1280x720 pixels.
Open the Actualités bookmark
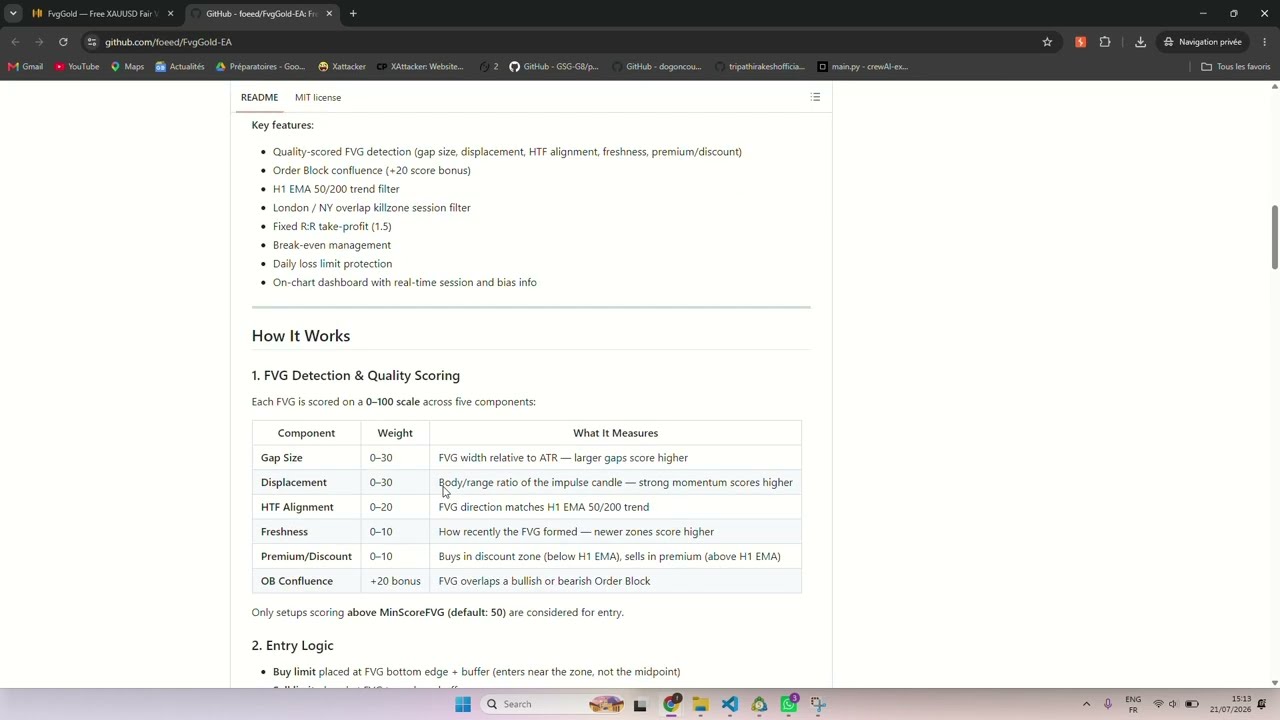coord(180,67)
